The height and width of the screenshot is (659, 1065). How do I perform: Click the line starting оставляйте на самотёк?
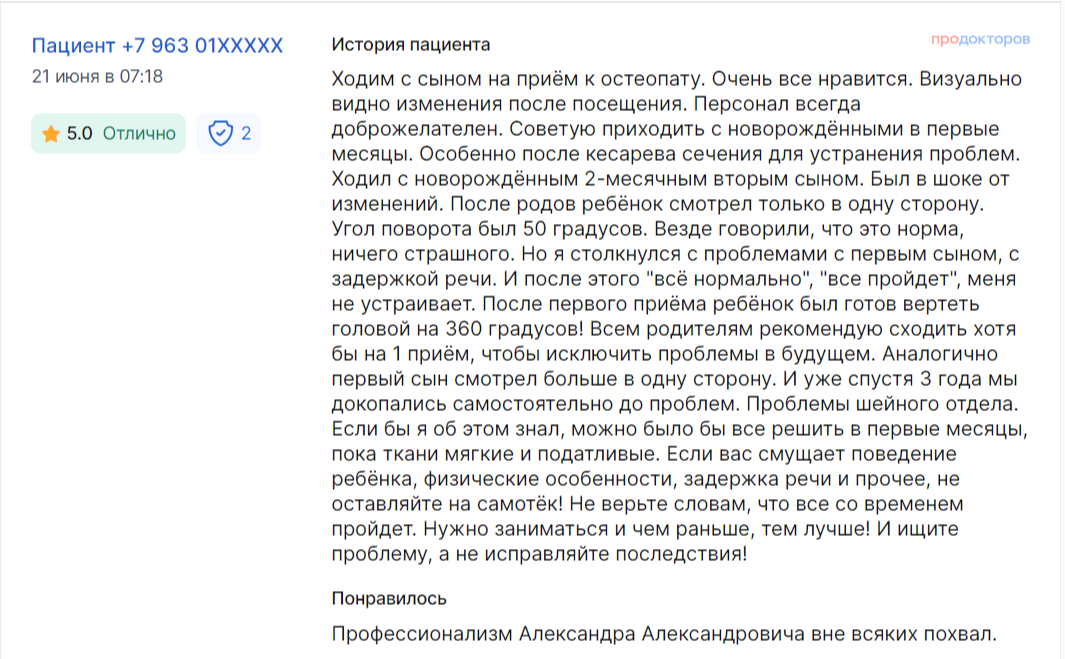pos(647,504)
